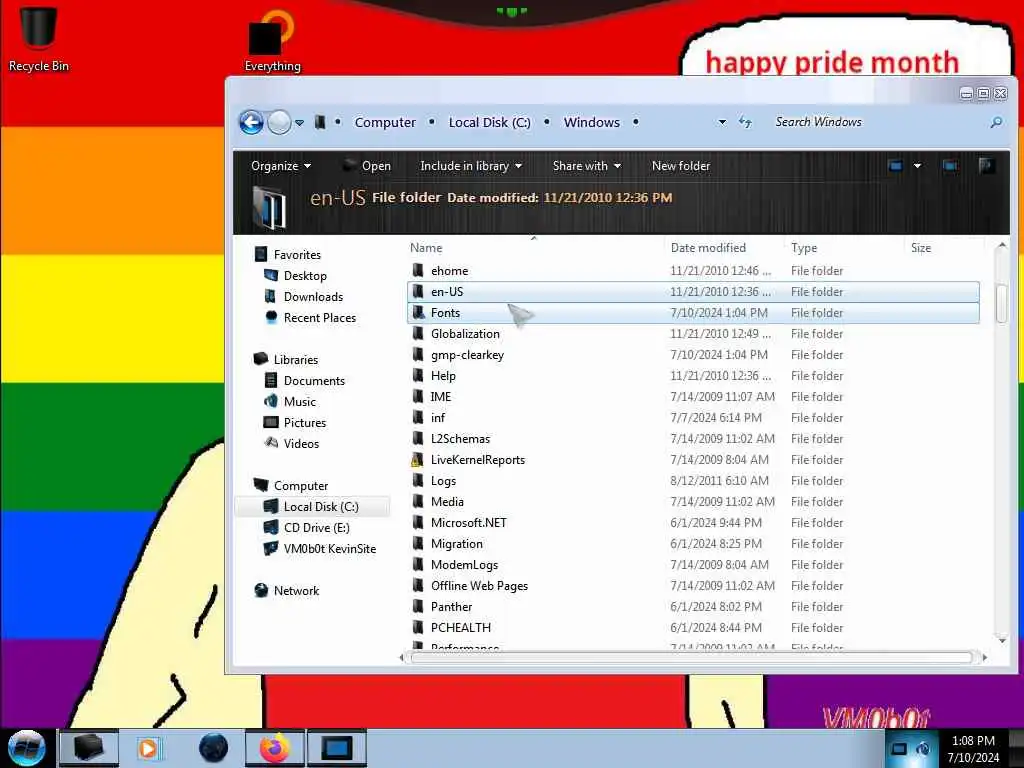Select CD Drive (E:) in navigation pane
This screenshot has height=768, width=1024.
(x=316, y=528)
